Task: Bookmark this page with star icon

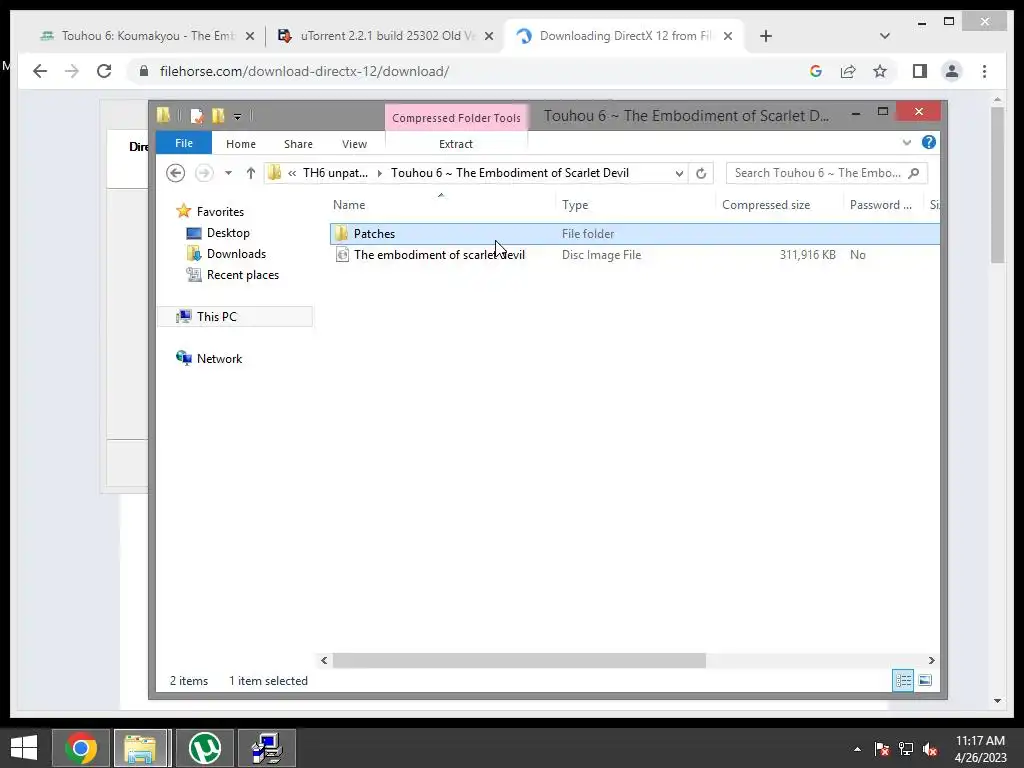Action: tap(880, 71)
